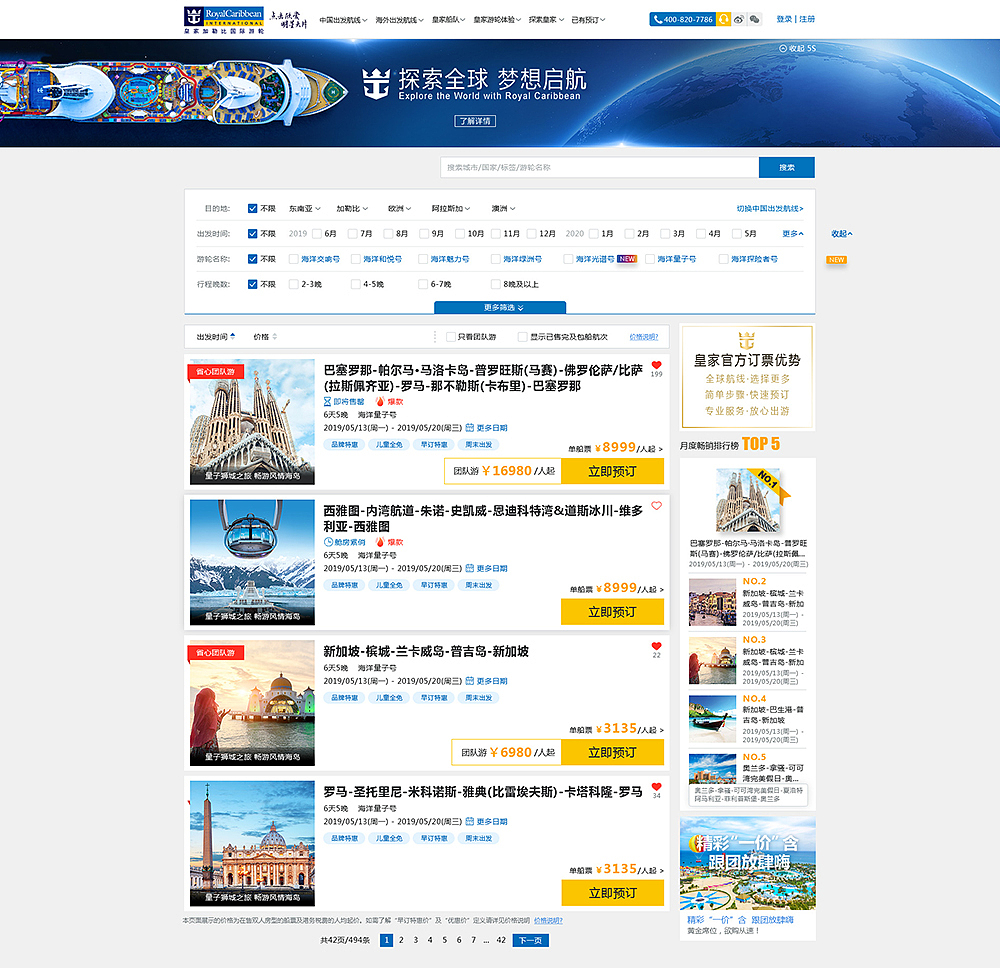1000x968 pixels.
Task: Click calendar icon on Seattle cruise dates
Action: [x=469, y=568]
